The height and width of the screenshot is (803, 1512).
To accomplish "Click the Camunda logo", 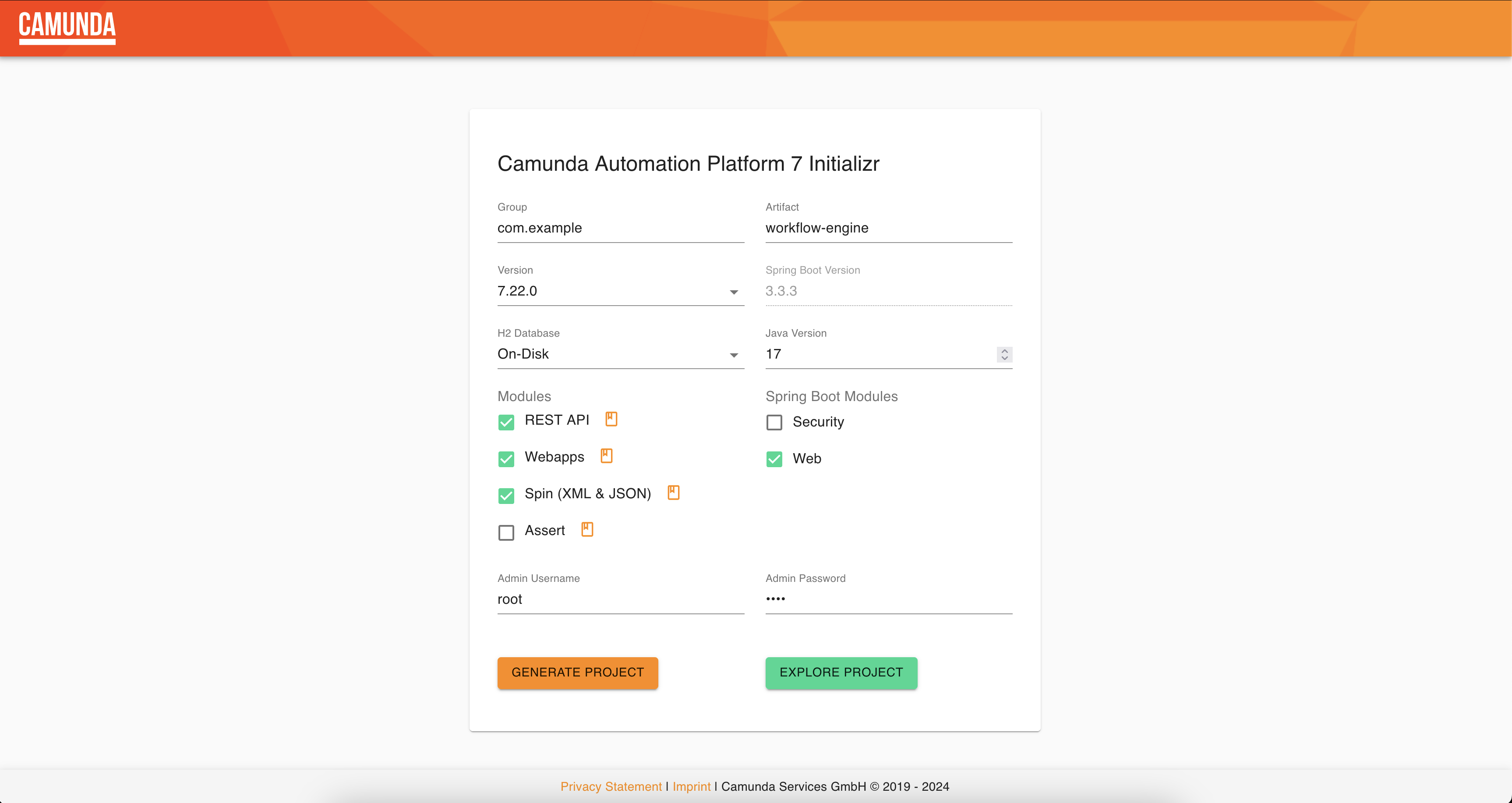I will coord(67,28).
